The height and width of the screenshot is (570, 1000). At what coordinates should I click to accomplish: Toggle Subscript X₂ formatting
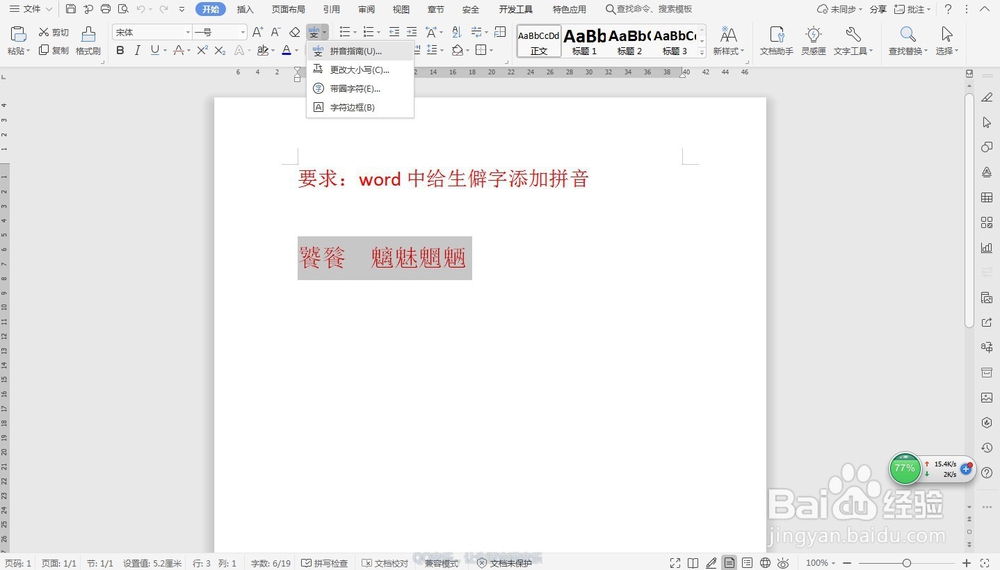[x=220, y=50]
